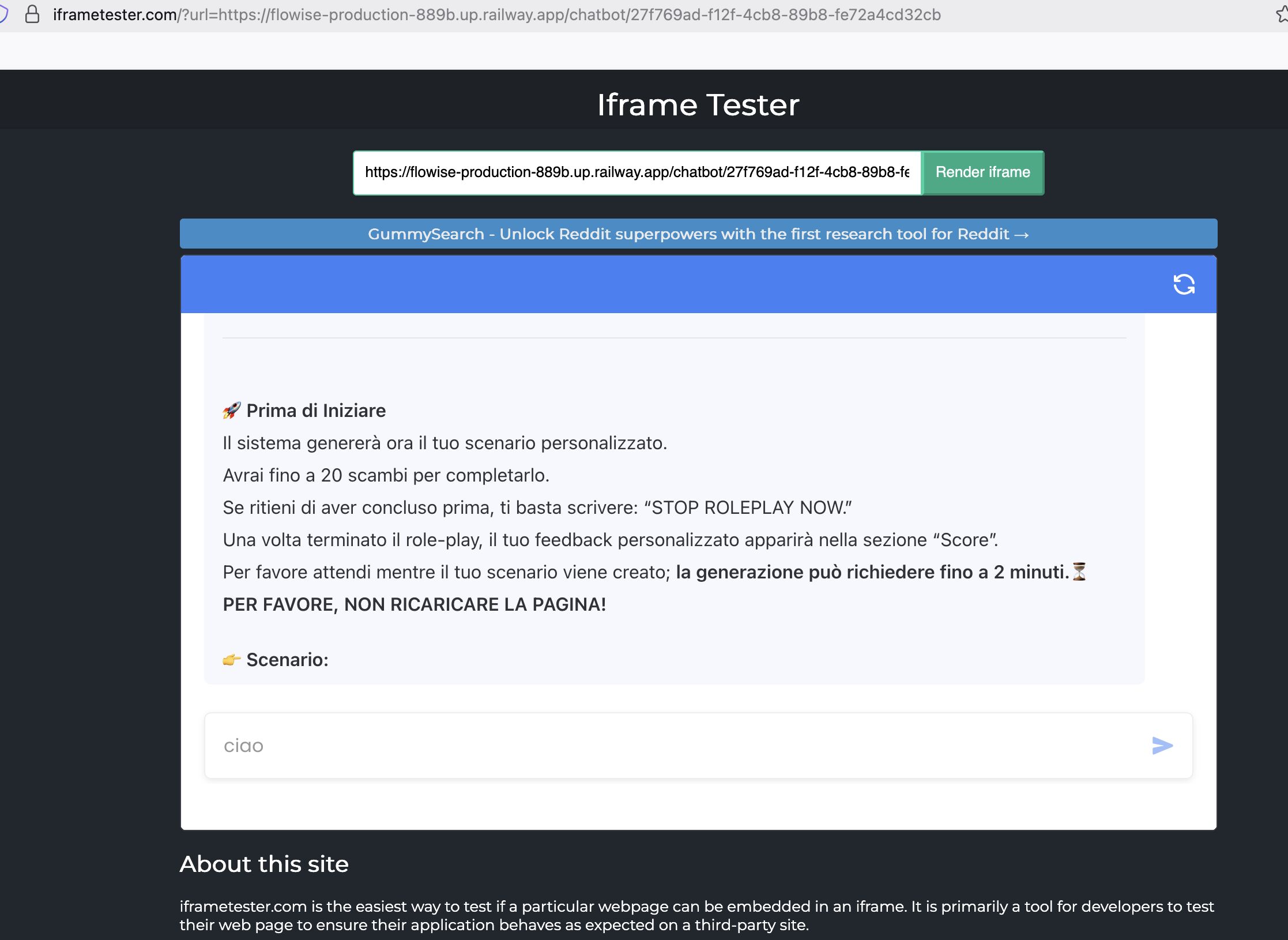This screenshot has height=940, width=1288.
Task: Click the Scenario: heading in chat
Action: [287, 660]
